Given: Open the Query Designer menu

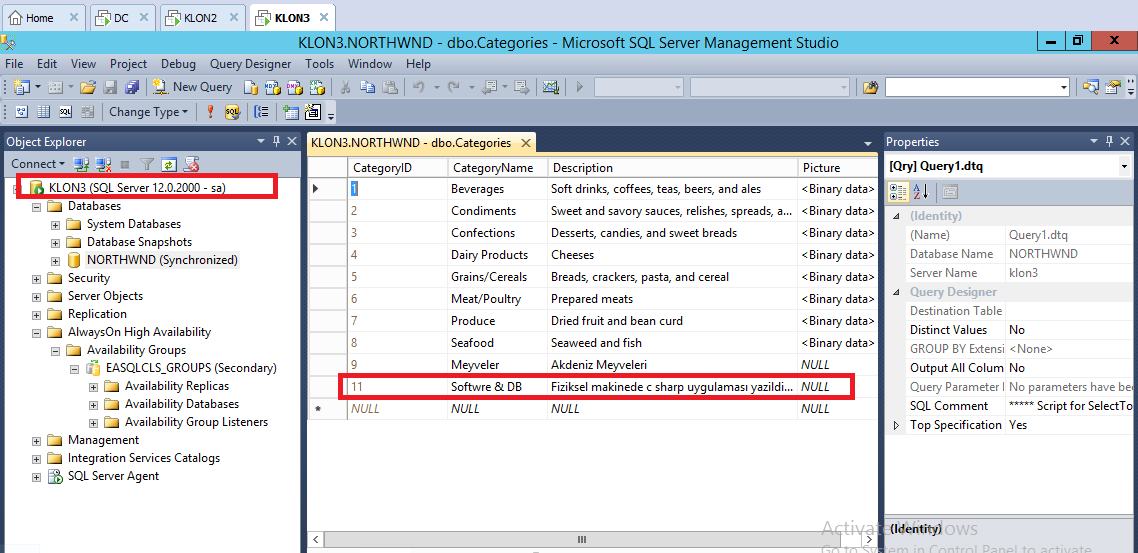Looking at the screenshot, I should pos(250,64).
